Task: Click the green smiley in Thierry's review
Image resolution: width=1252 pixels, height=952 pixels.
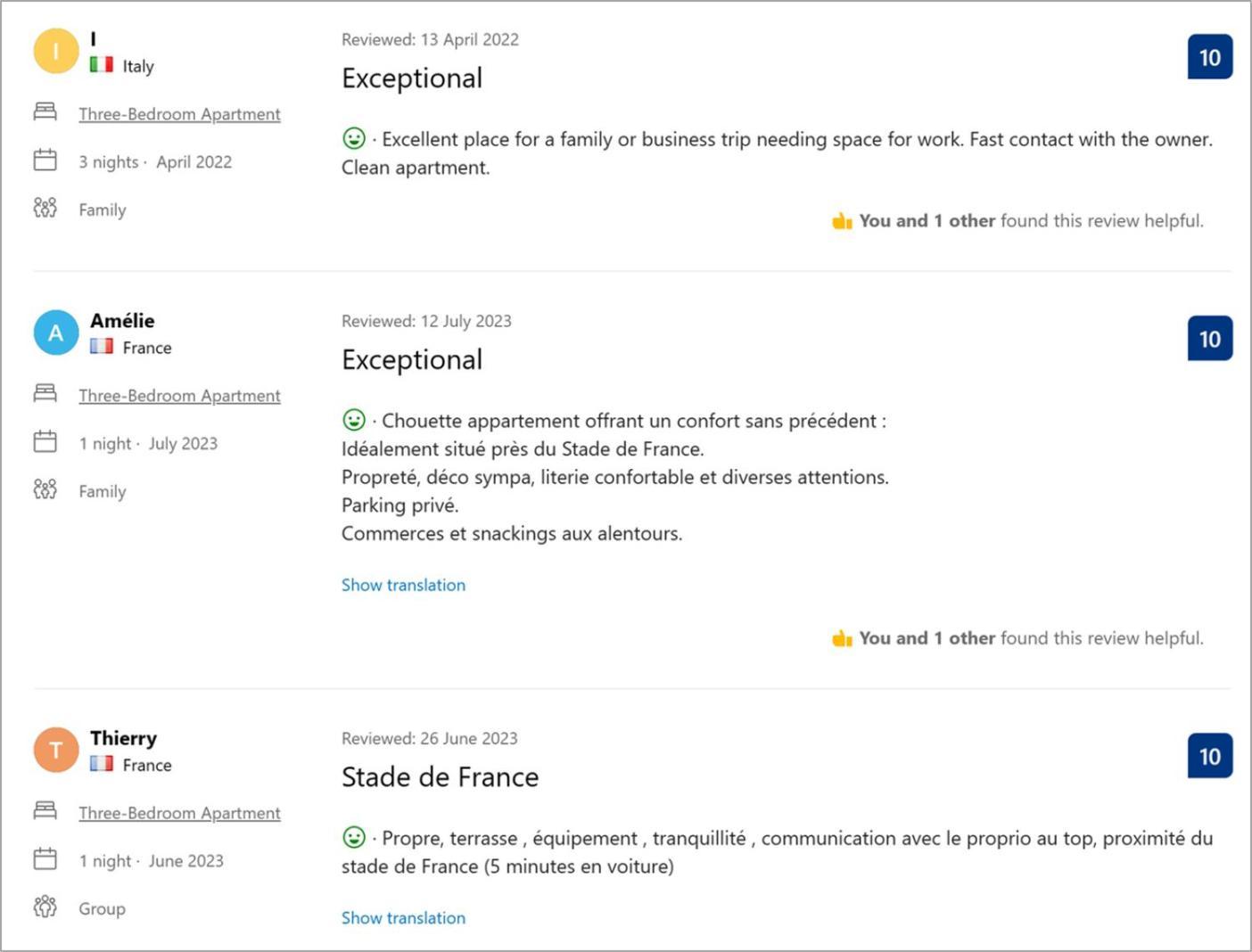Action: point(354,837)
